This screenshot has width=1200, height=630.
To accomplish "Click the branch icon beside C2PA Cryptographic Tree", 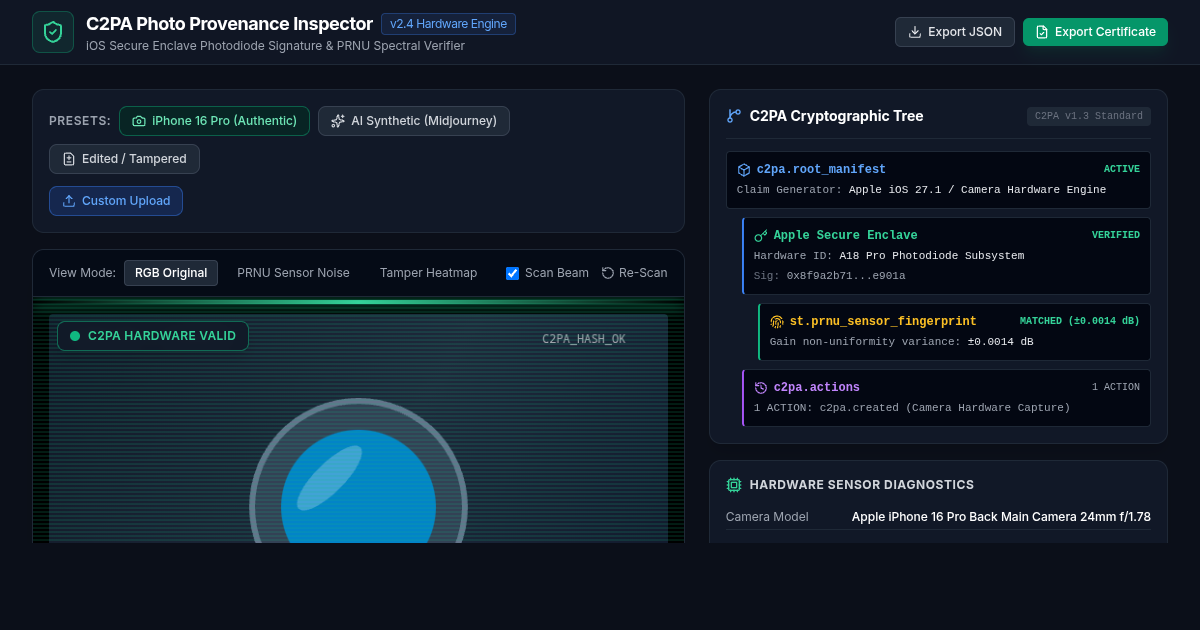I will coord(734,116).
